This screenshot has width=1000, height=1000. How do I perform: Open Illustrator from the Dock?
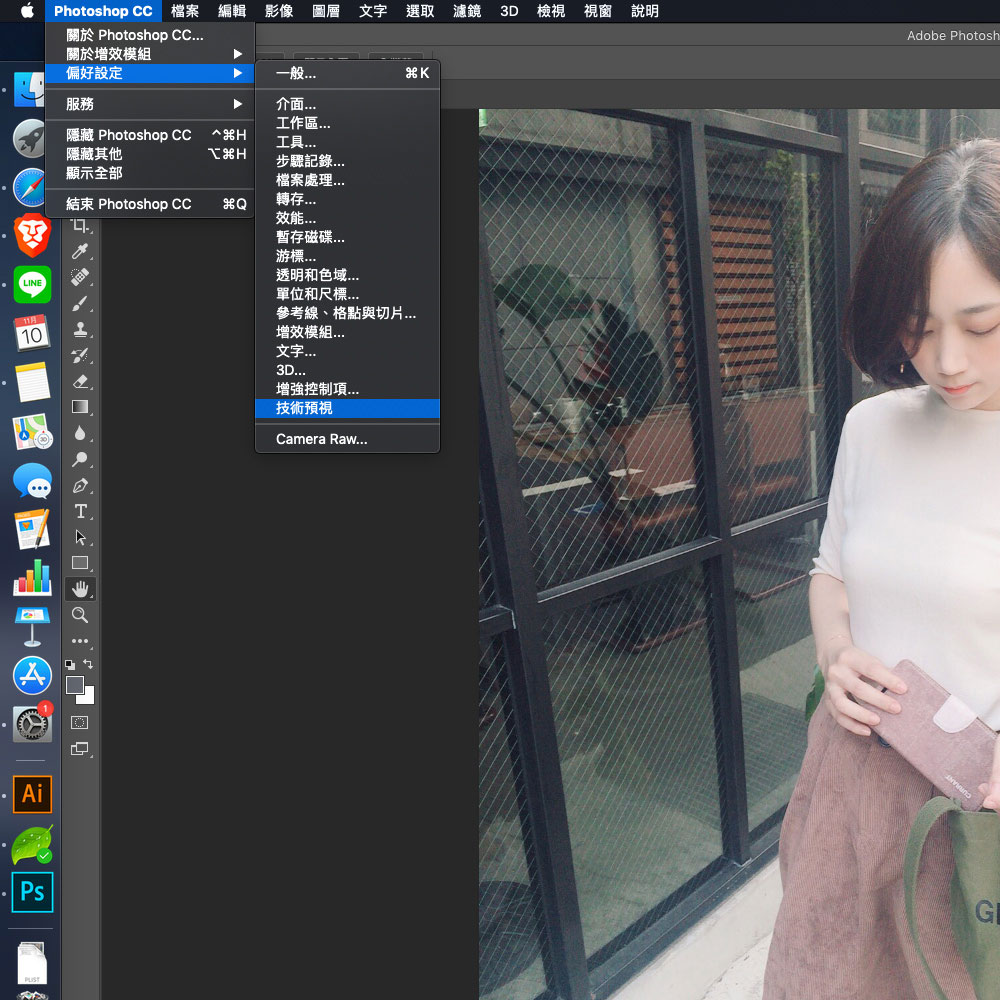[x=32, y=794]
